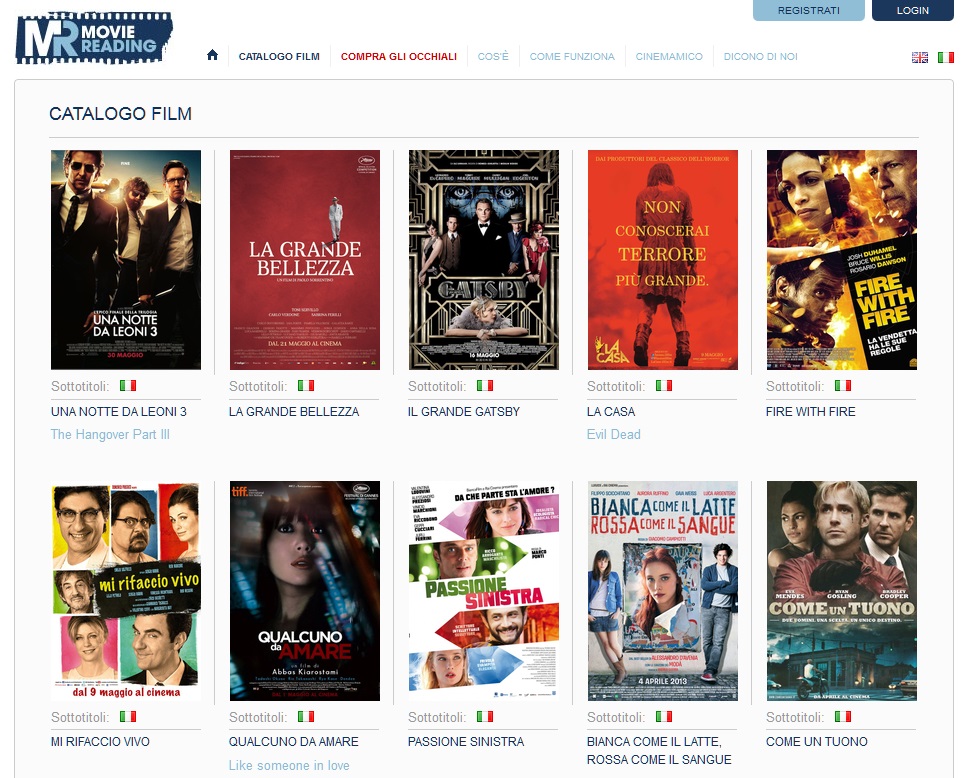
Task: Open the Mi Rifaccio Vivo poster
Action: coord(126,591)
